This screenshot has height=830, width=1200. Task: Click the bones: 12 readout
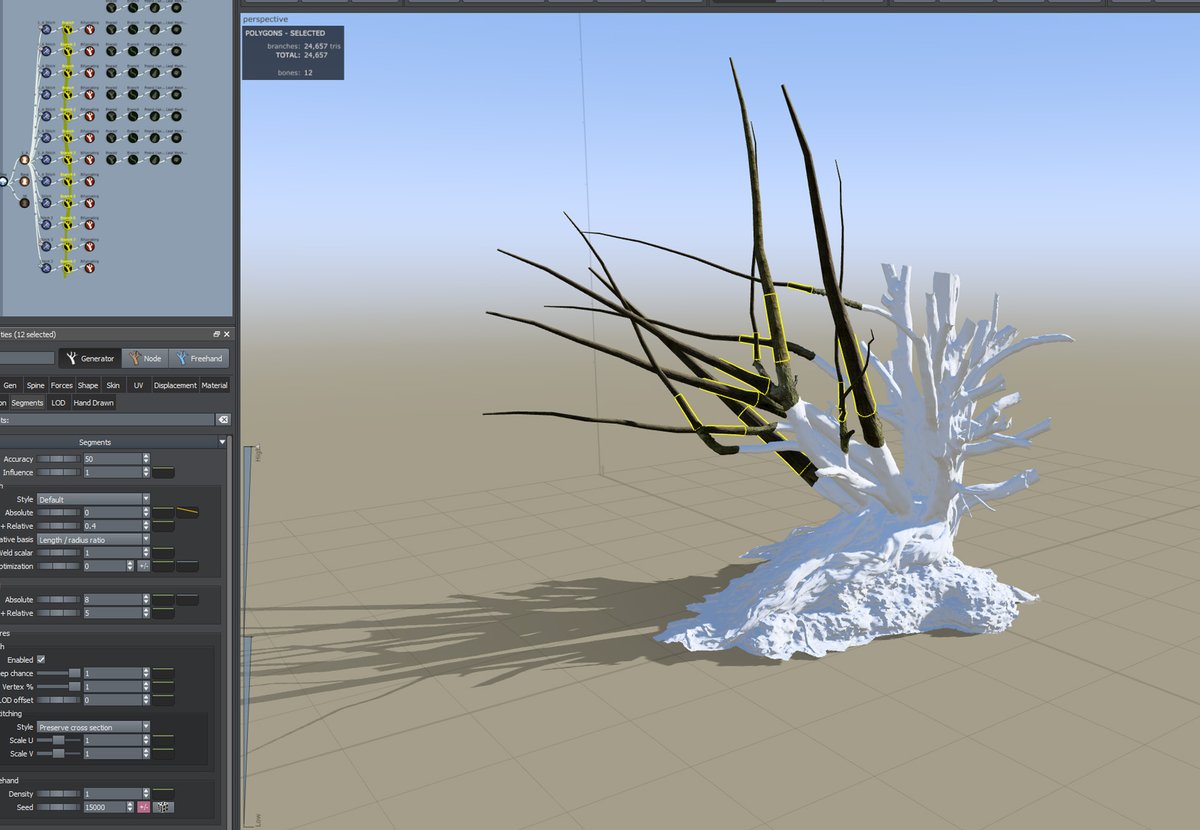click(x=295, y=72)
